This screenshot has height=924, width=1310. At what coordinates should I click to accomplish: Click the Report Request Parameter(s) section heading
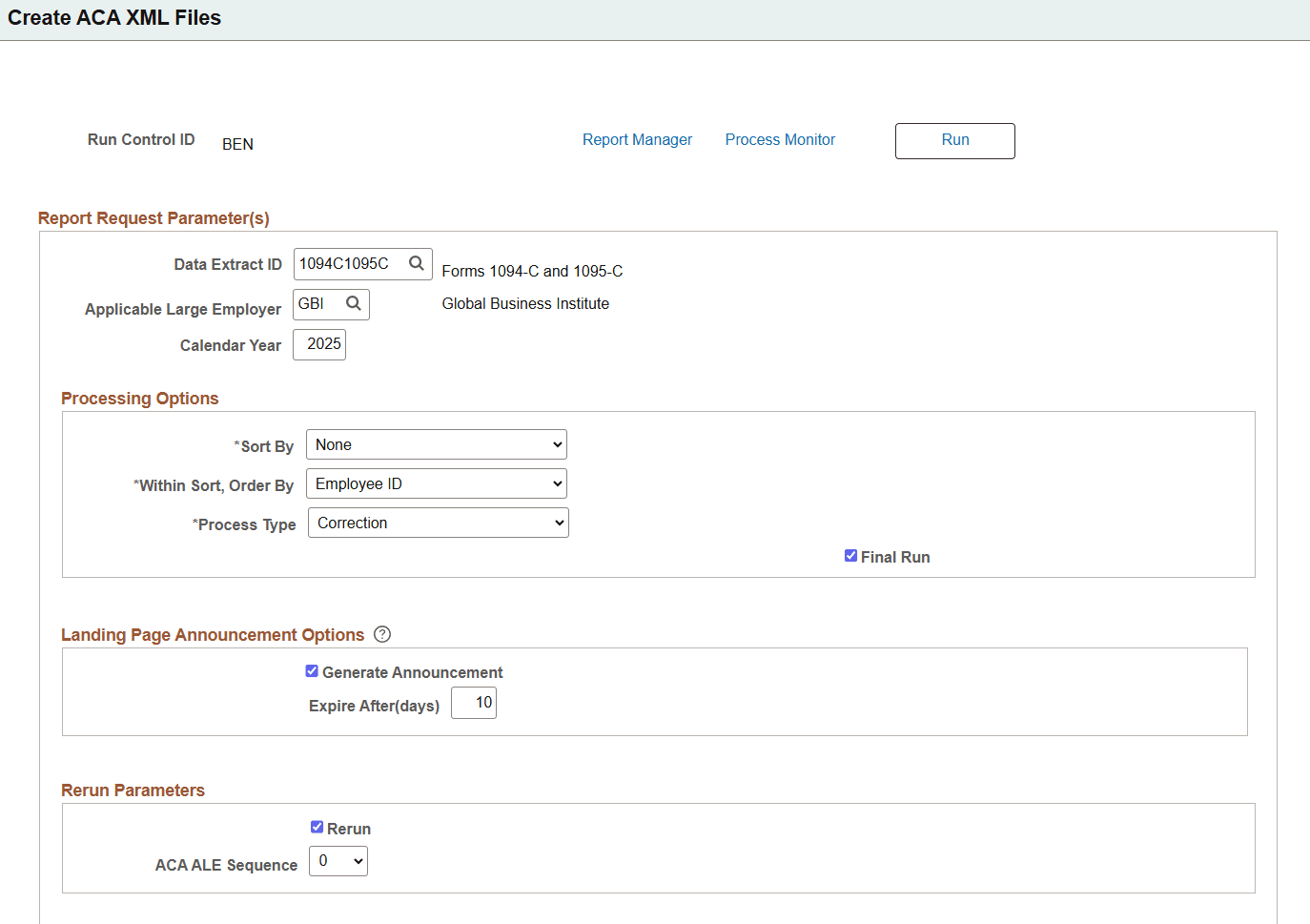(154, 218)
